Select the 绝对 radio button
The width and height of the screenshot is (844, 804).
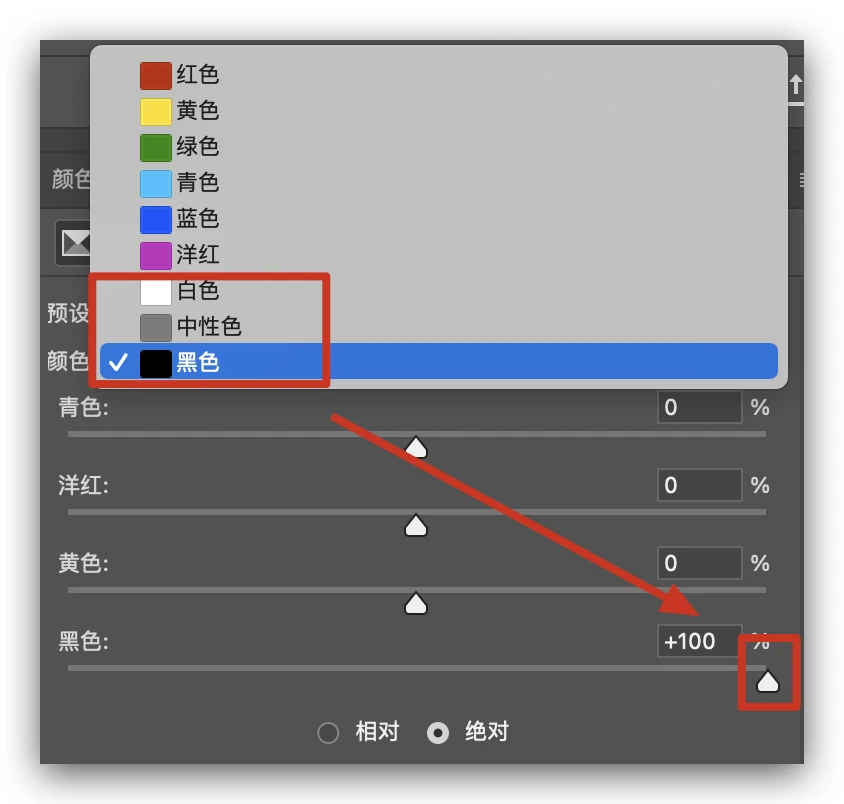point(438,732)
